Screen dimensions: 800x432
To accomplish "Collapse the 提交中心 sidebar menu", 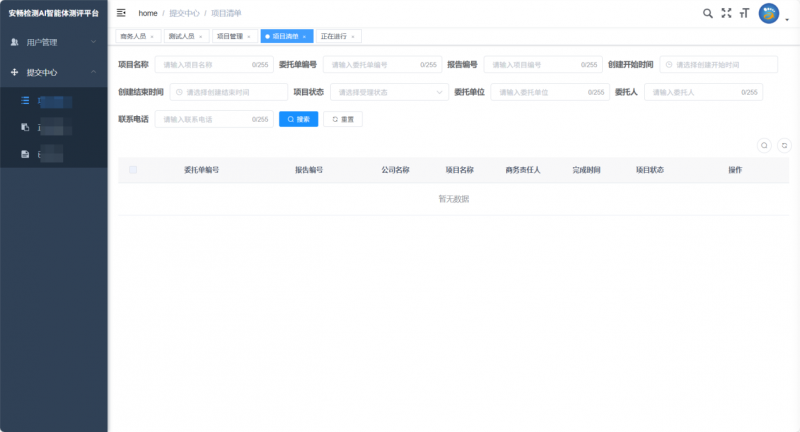I will coord(53,72).
